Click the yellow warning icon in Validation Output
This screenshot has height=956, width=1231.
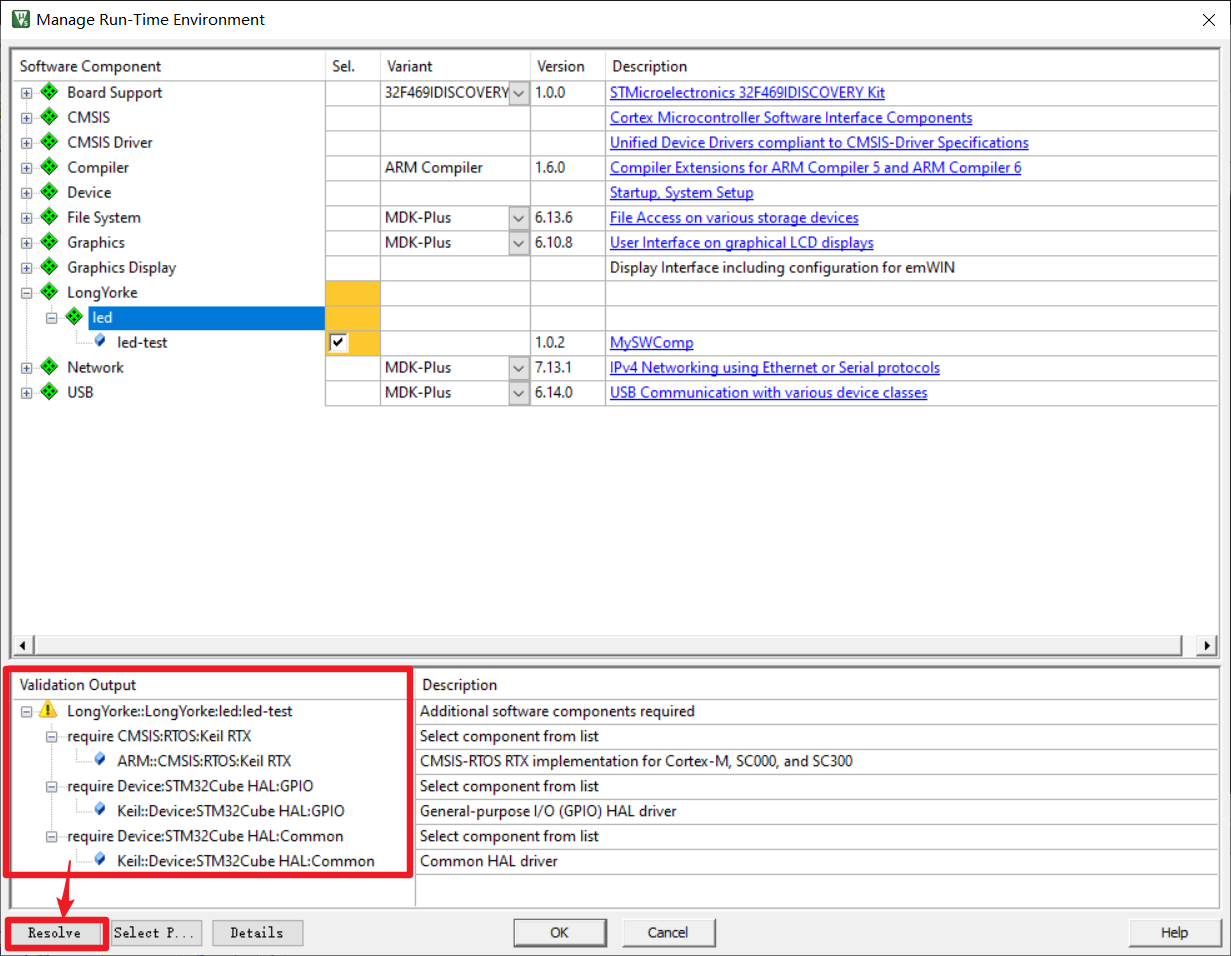pyautogui.click(x=49, y=711)
